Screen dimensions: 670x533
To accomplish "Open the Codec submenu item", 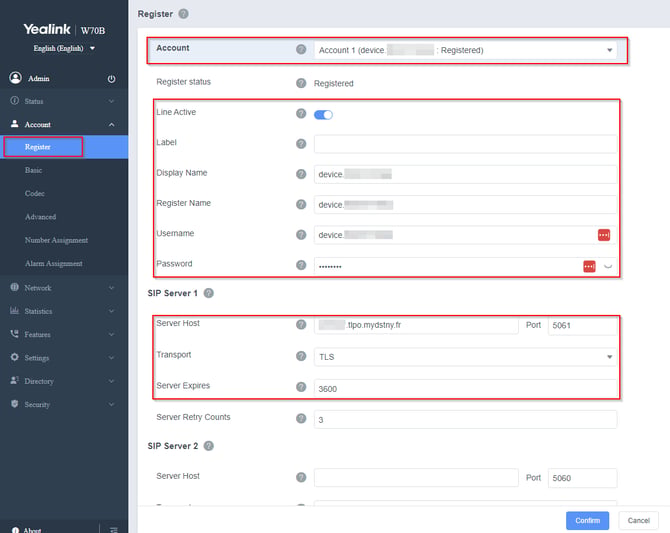I will (35, 193).
